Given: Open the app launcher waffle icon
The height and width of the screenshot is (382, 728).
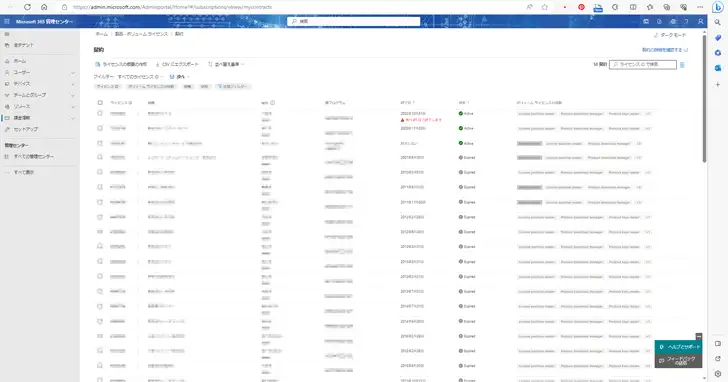Looking at the screenshot, I should click(x=6, y=21).
